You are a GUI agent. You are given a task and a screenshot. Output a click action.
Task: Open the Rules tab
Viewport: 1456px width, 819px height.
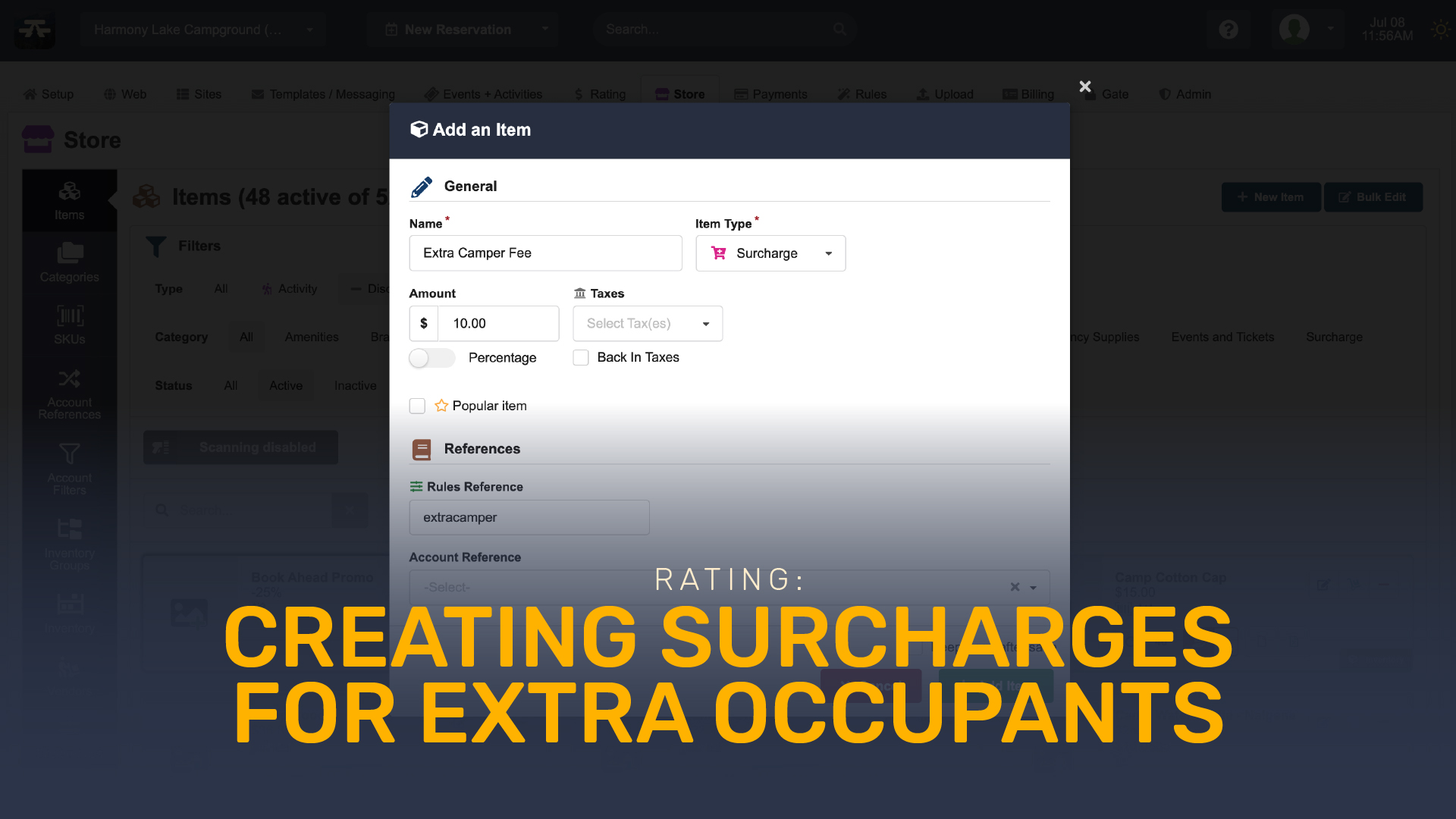[861, 94]
